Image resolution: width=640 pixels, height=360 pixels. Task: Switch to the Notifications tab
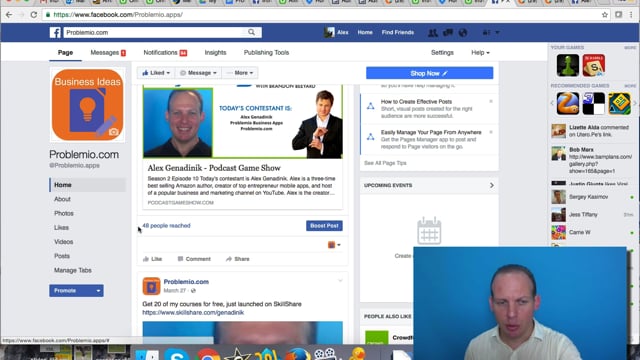click(x=165, y=53)
